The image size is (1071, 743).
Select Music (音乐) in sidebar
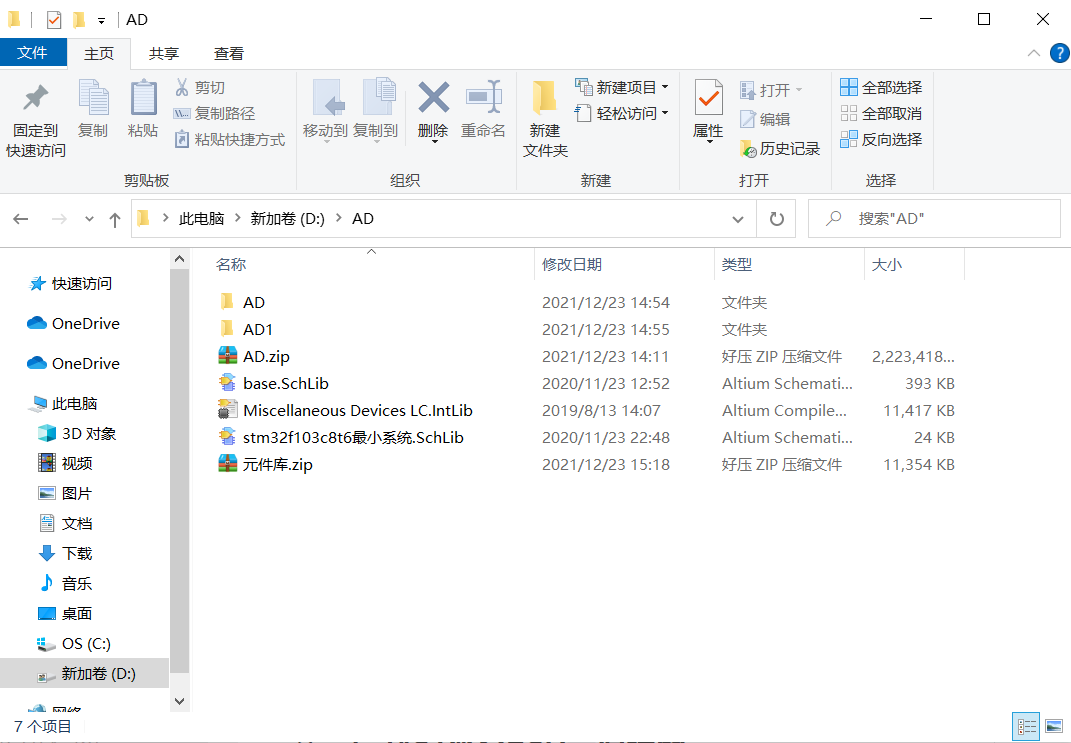[65, 584]
